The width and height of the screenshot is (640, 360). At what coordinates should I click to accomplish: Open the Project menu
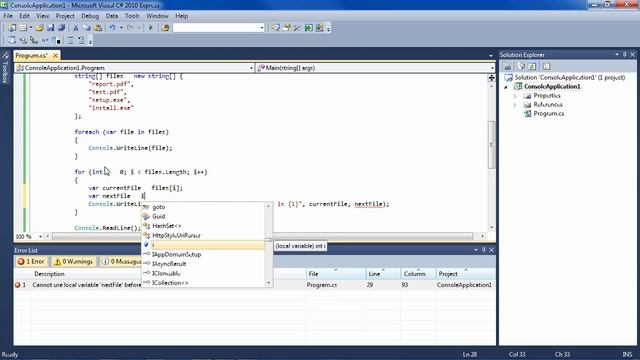[x=65, y=16]
